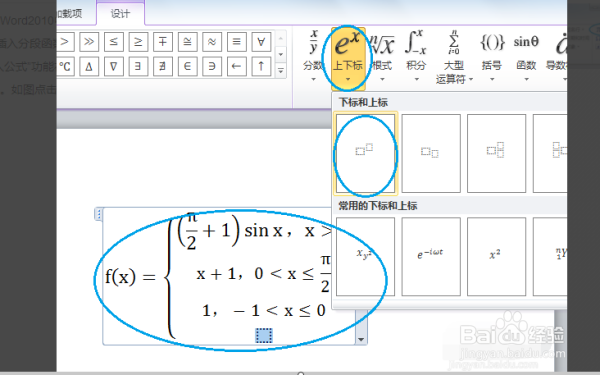Insert the identical-to ≡ symbol
Screen dimensions: 600x375
pyautogui.click(x=236, y=42)
